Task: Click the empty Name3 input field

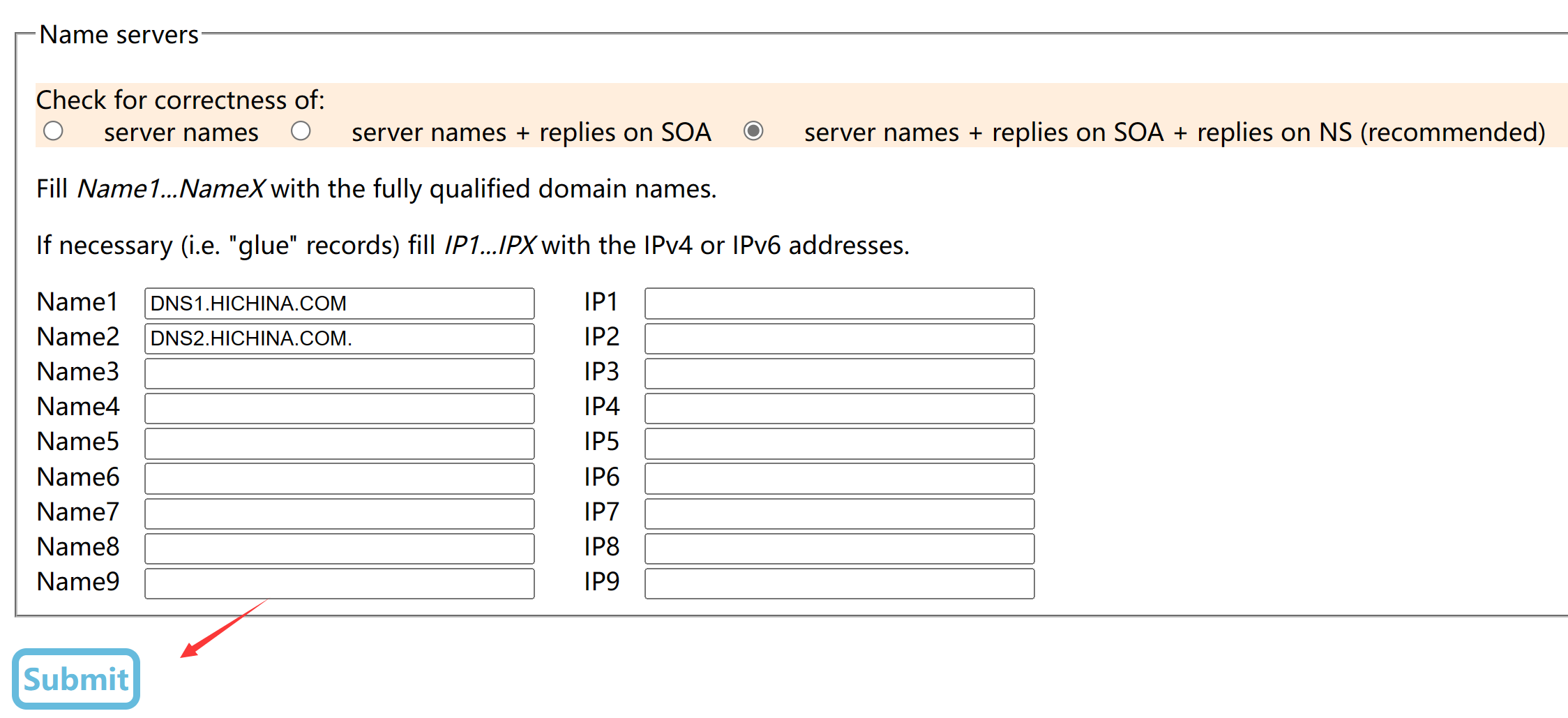Action: [x=339, y=373]
